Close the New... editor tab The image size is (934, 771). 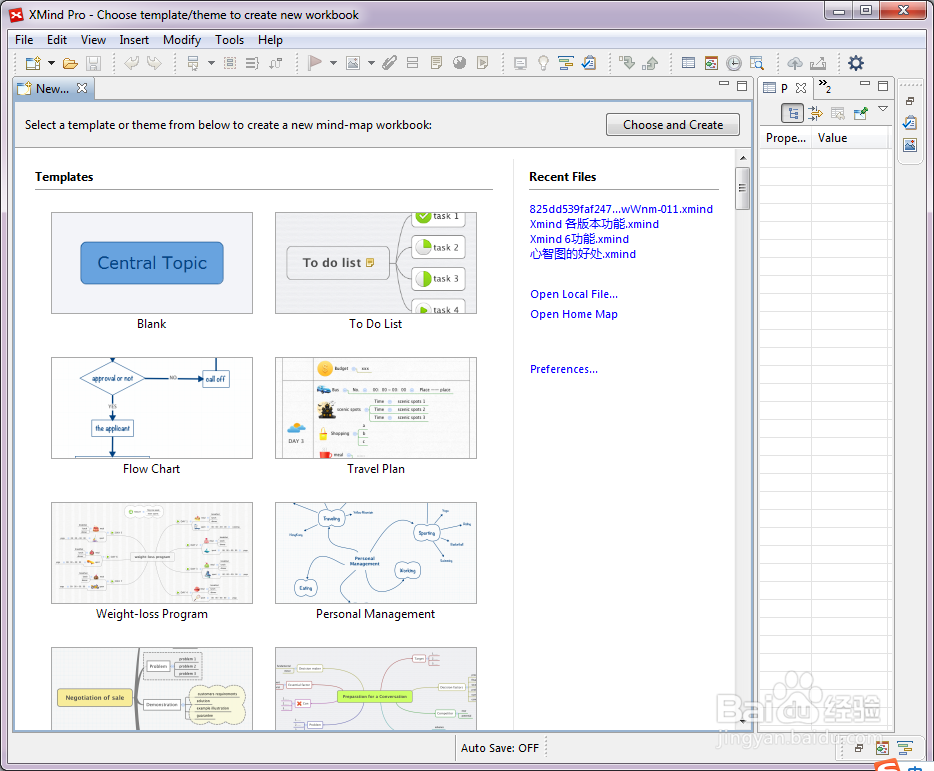(82, 88)
